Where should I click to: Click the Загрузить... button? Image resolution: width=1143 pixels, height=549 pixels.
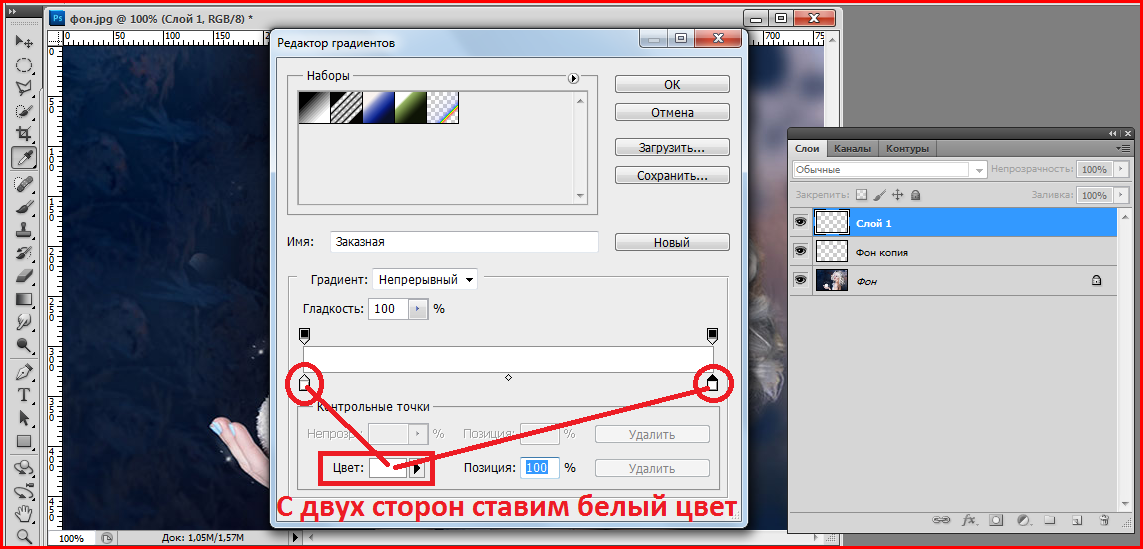(x=672, y=147)
